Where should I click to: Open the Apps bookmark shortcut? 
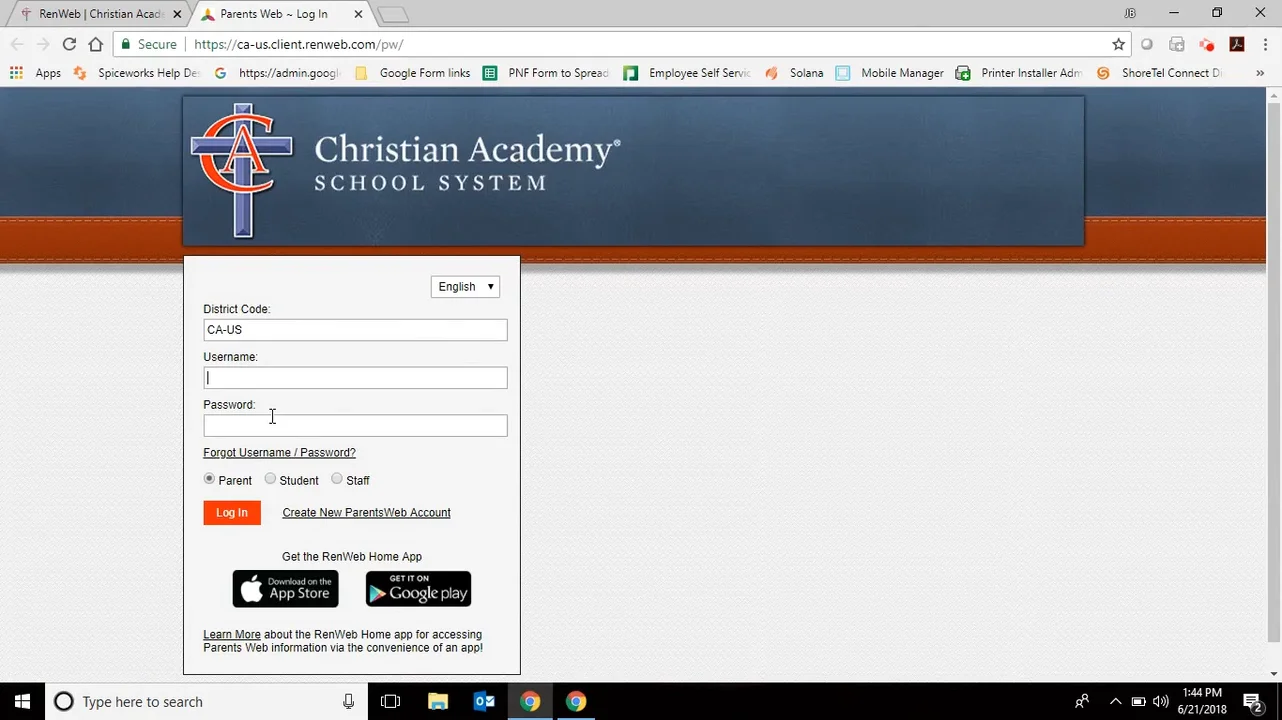point(36,73)
